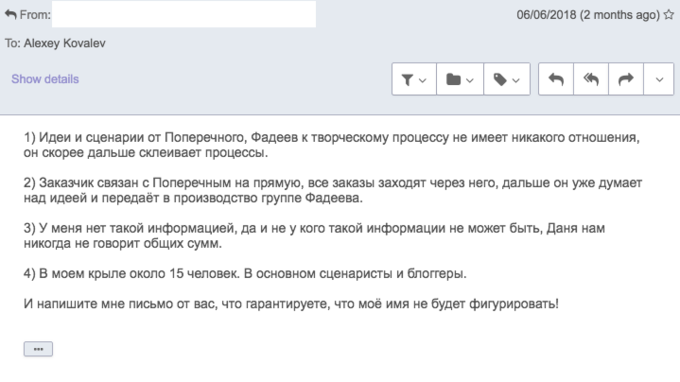
Task: Star this message using the star icon
Action: click(669, 14)
